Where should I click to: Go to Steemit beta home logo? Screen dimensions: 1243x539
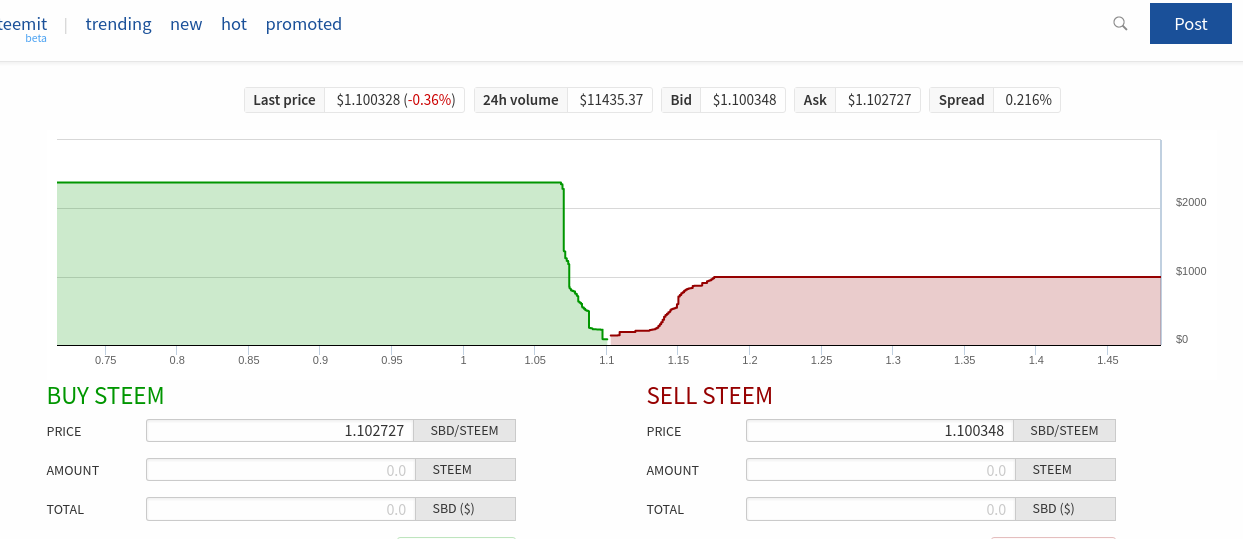click(24, 27)
